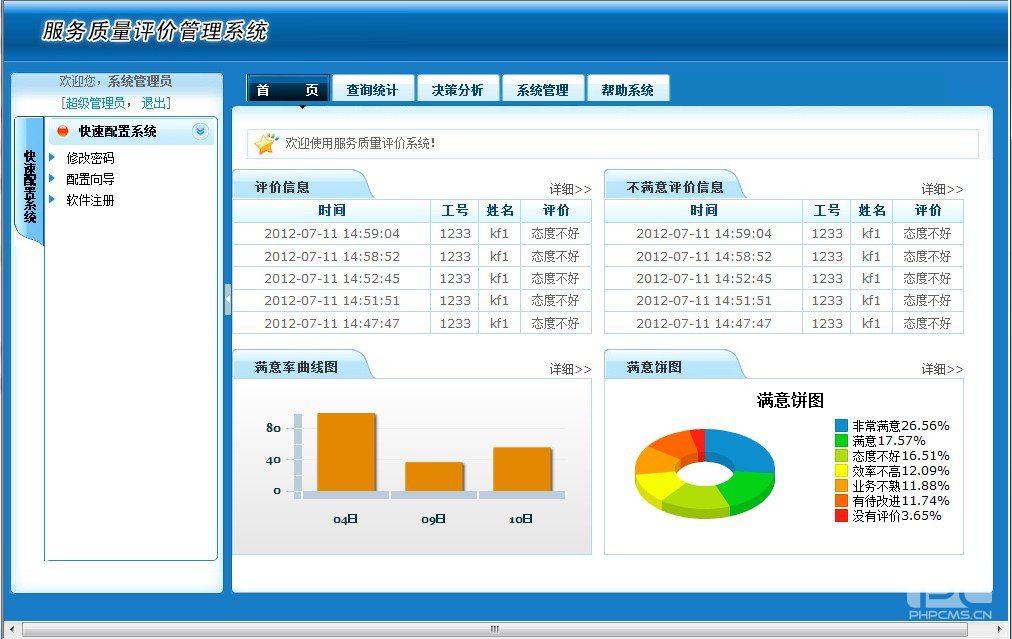Open the 系统管理 tab
The width and height of the screenshot is (1012, 639).
point(542,90)
